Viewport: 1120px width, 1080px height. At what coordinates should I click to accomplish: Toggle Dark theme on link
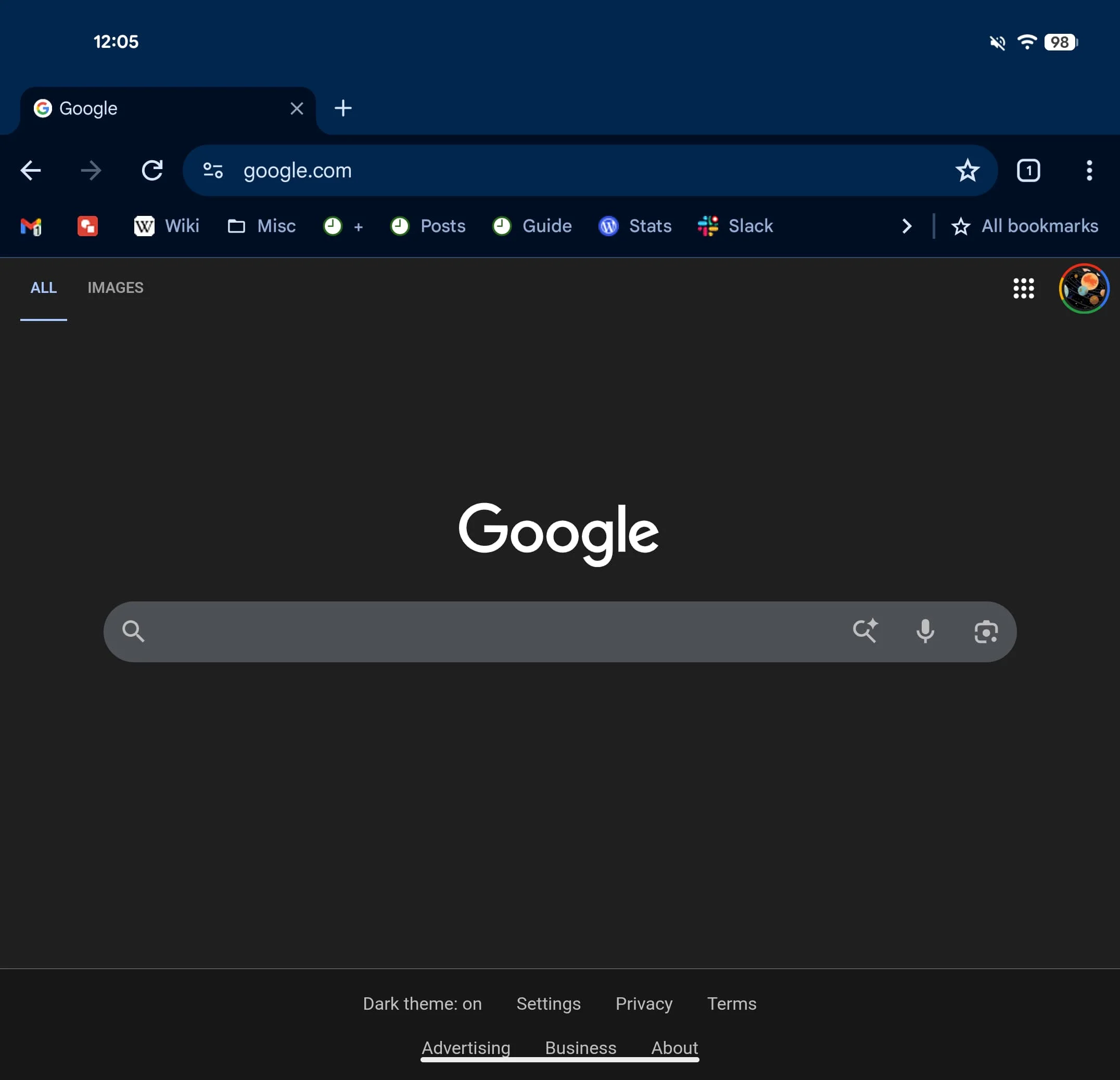(422, 1004)
